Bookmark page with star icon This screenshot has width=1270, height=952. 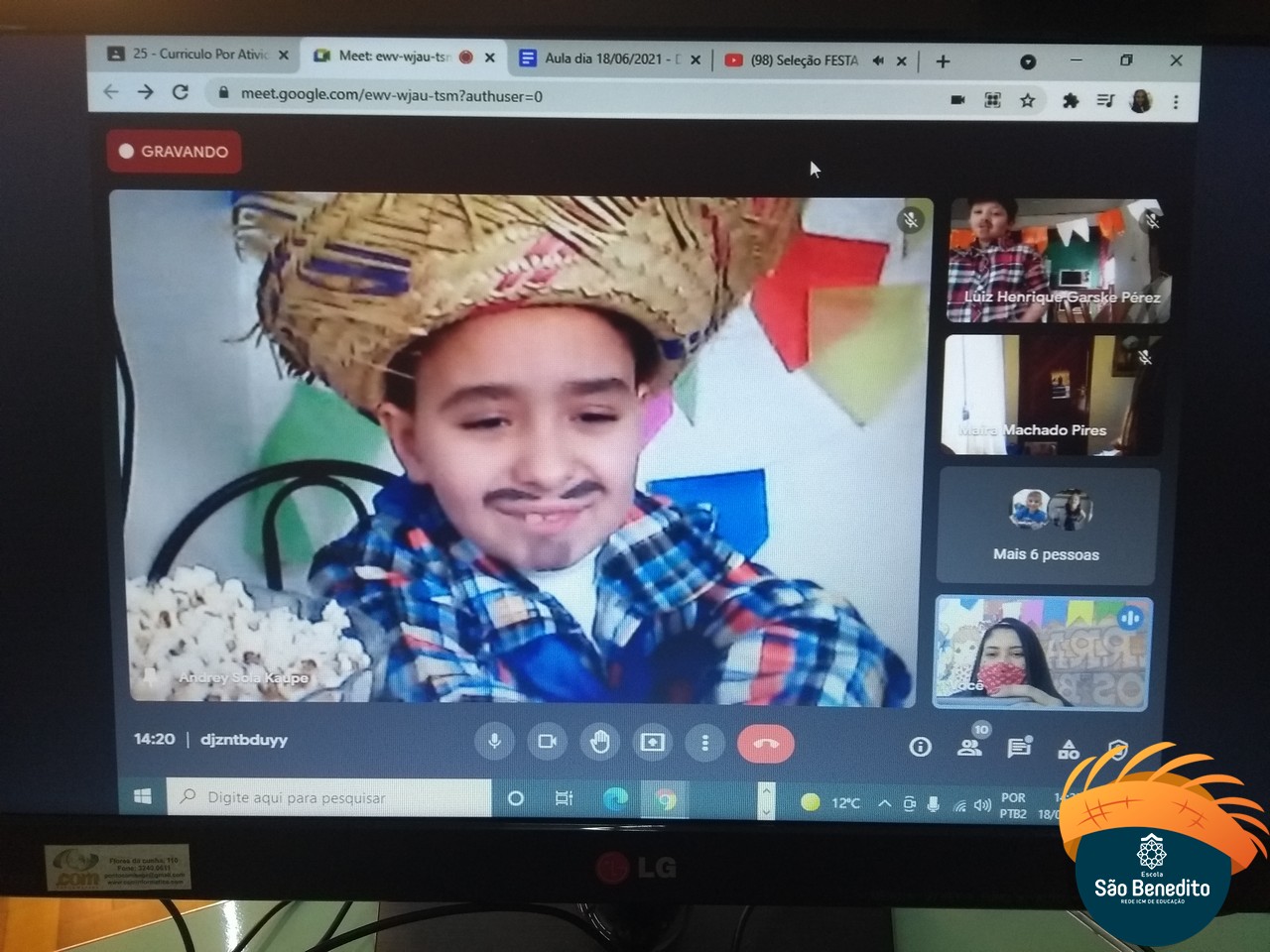click(x=1028, y=100)
